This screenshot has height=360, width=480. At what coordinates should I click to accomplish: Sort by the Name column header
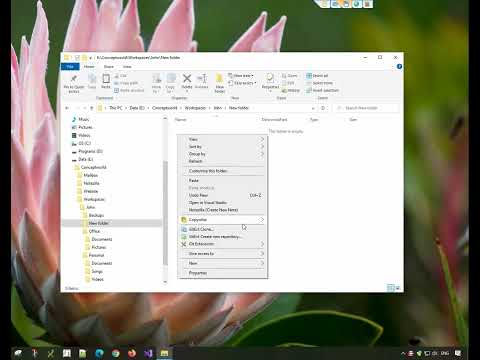(x=181, y=119)
